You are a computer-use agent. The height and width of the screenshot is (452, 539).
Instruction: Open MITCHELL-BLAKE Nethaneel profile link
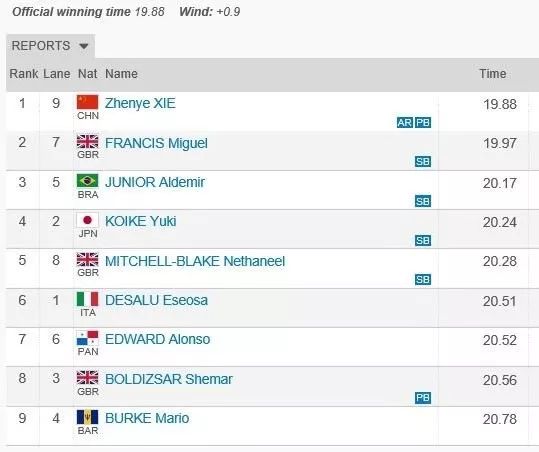click(195, 261)
